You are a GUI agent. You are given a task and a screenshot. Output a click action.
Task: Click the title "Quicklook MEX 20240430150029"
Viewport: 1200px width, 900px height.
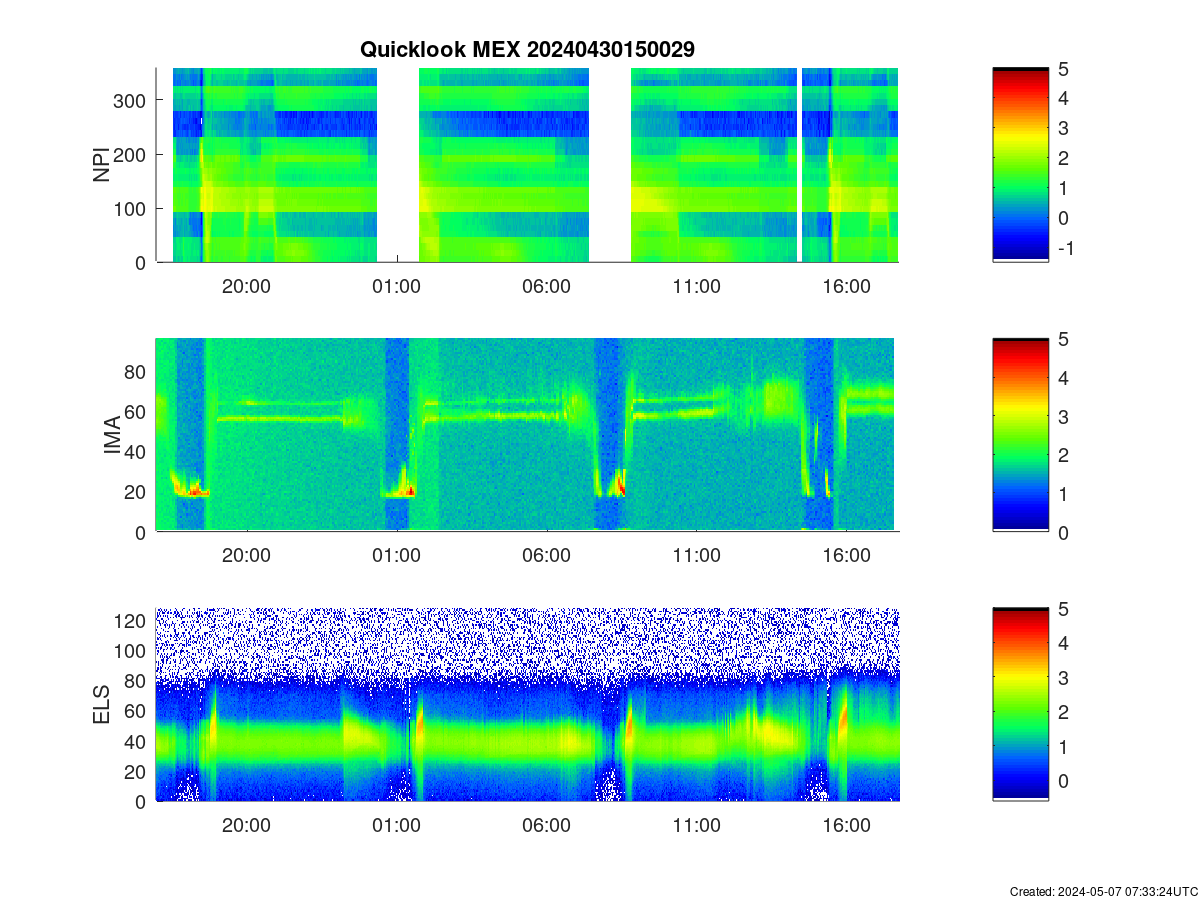(x=527, y=49)
